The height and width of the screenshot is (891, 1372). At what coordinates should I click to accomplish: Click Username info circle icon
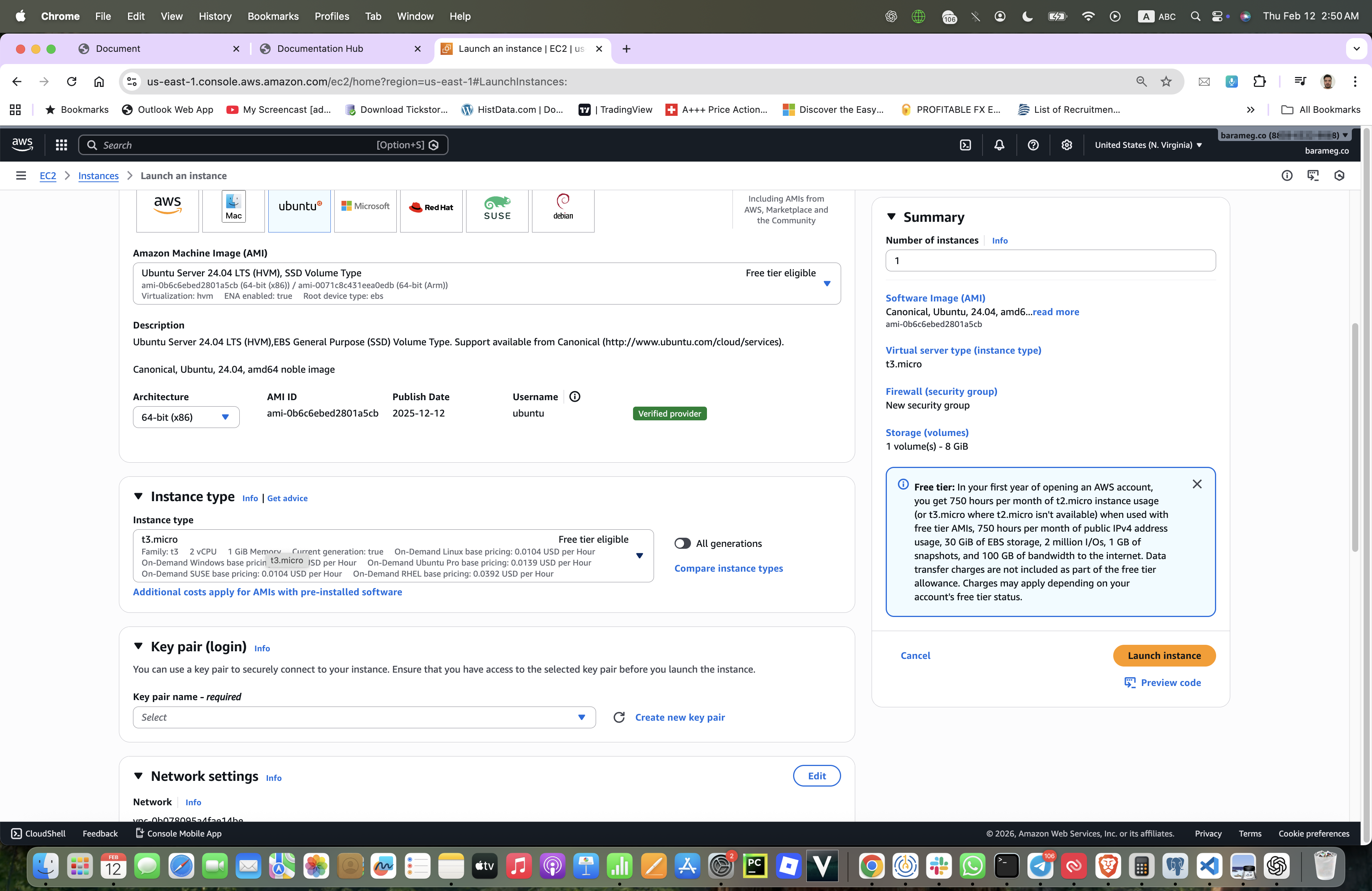point(574,396)
